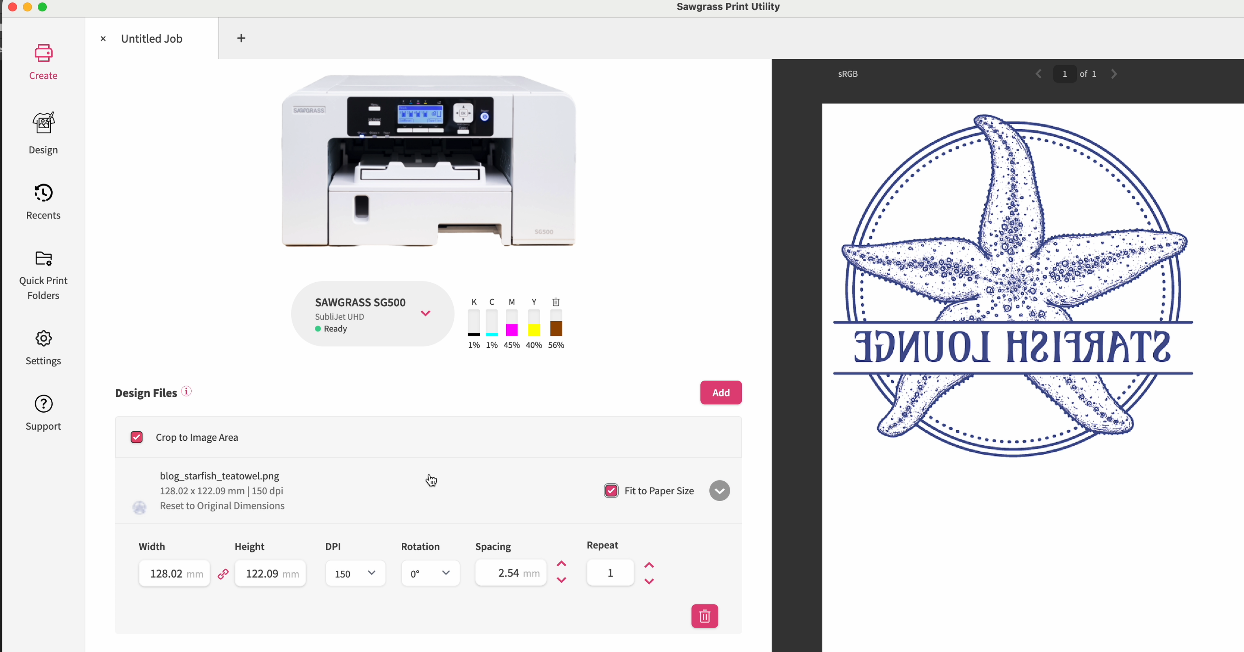Click Reset to Original Dimensions
This screenshot has width=1244, height=652.
click(x=222, y=506)
